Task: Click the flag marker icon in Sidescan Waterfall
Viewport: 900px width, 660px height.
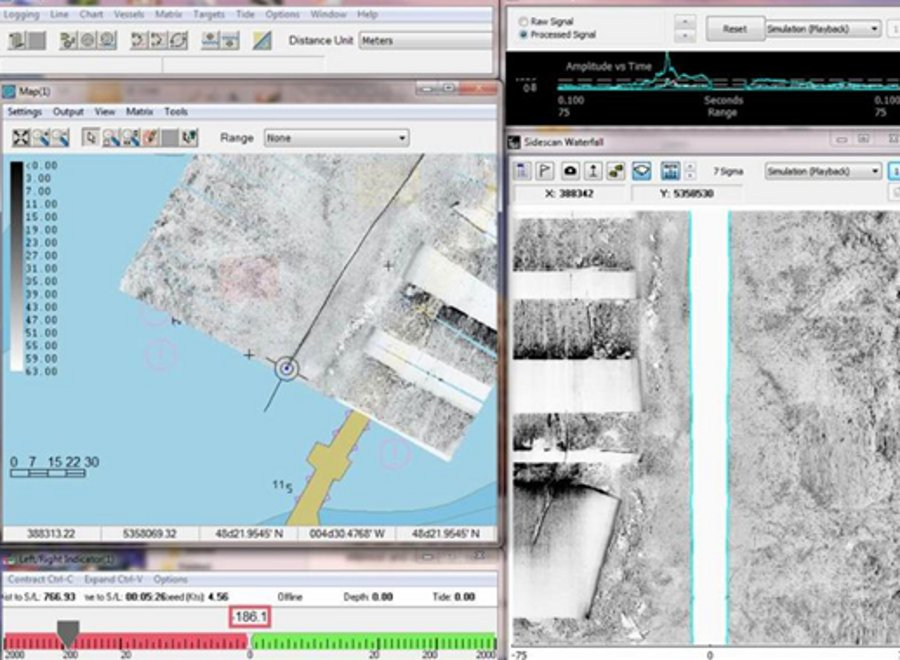Action: [x=547, y=171]
